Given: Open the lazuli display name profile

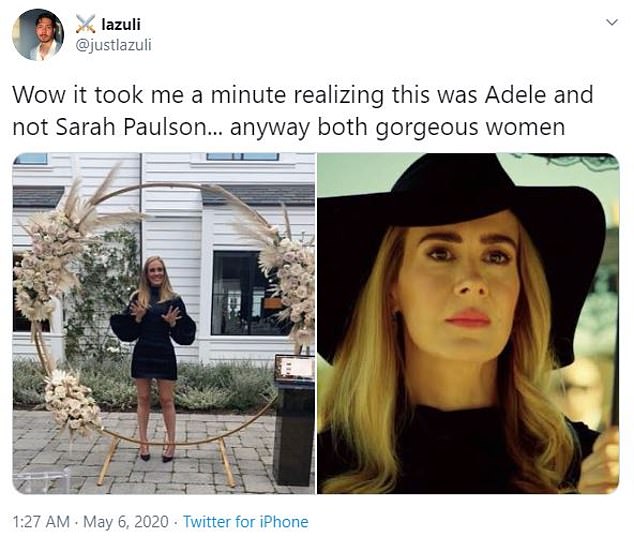Looking at the screenshot, I should (121, 24).
